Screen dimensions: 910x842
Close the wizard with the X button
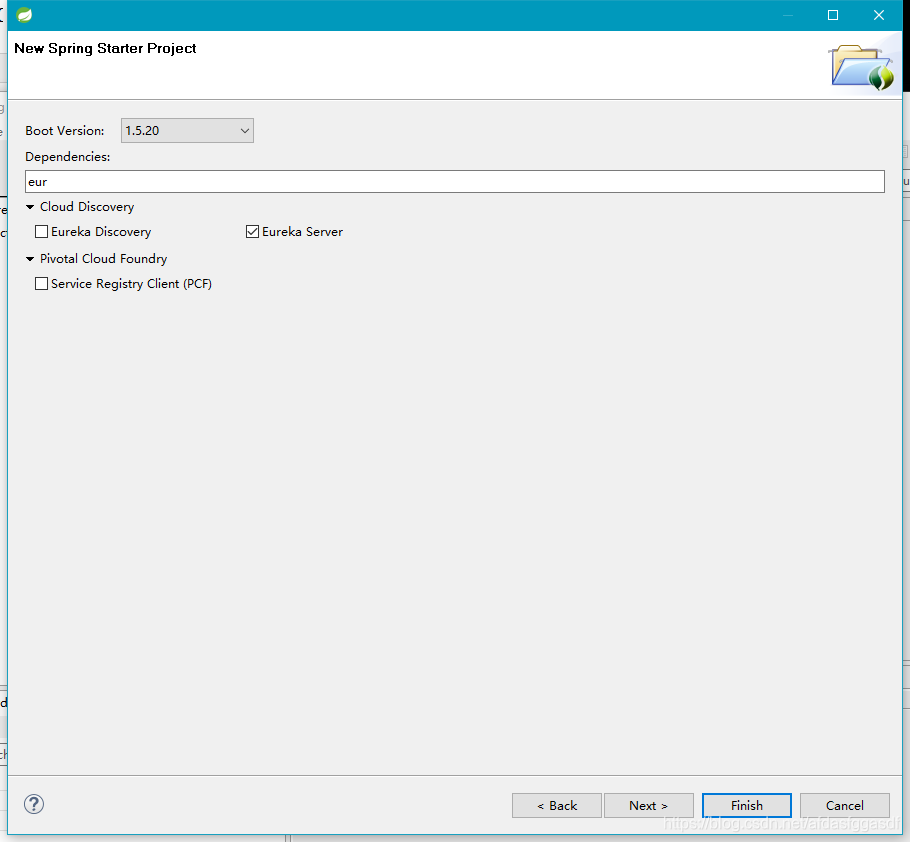[x=879, y=15]
